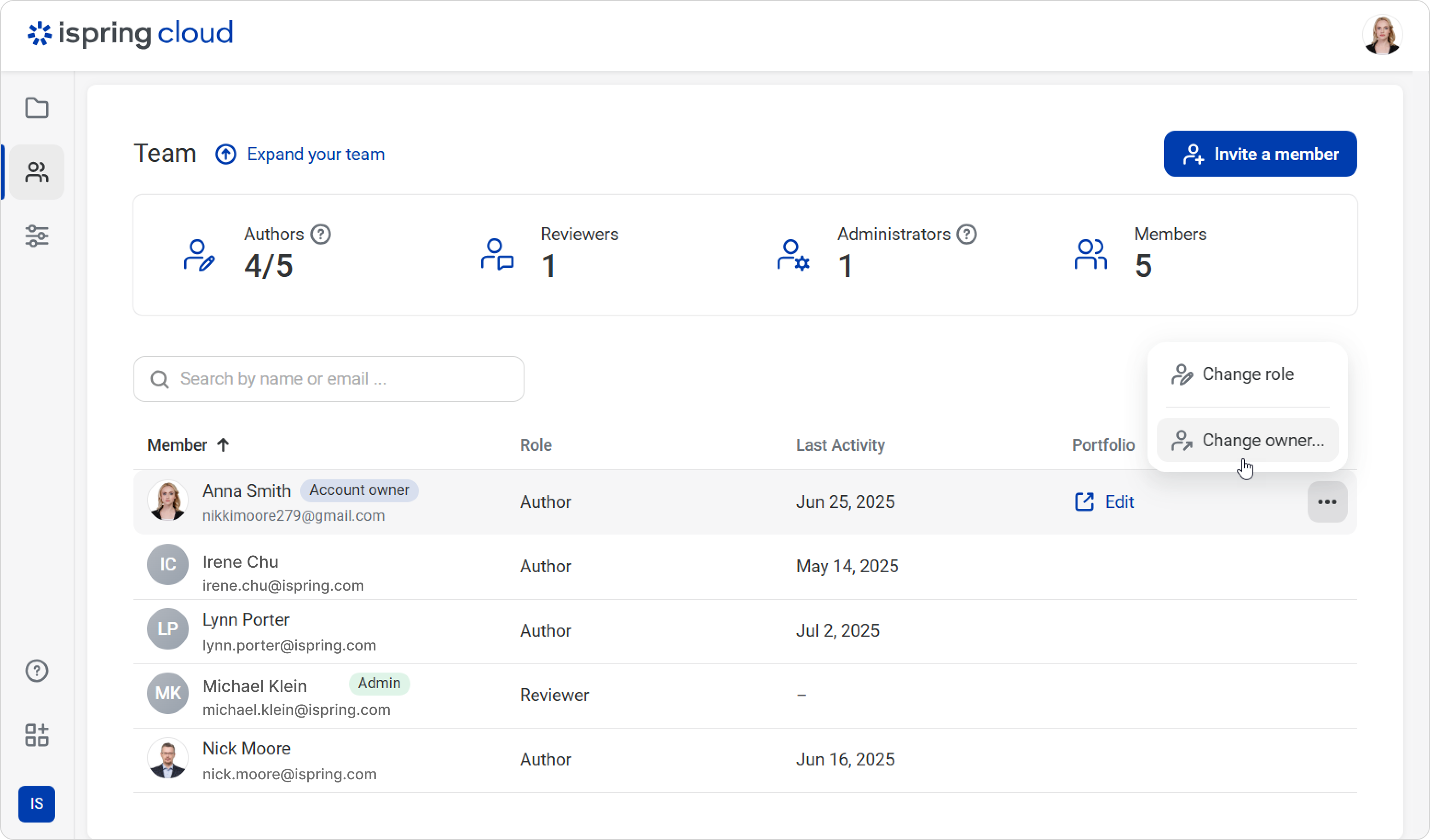Screen dimensions: 1430x840
Task: Open the profile avatar at top right
Action: (1382, 35)
